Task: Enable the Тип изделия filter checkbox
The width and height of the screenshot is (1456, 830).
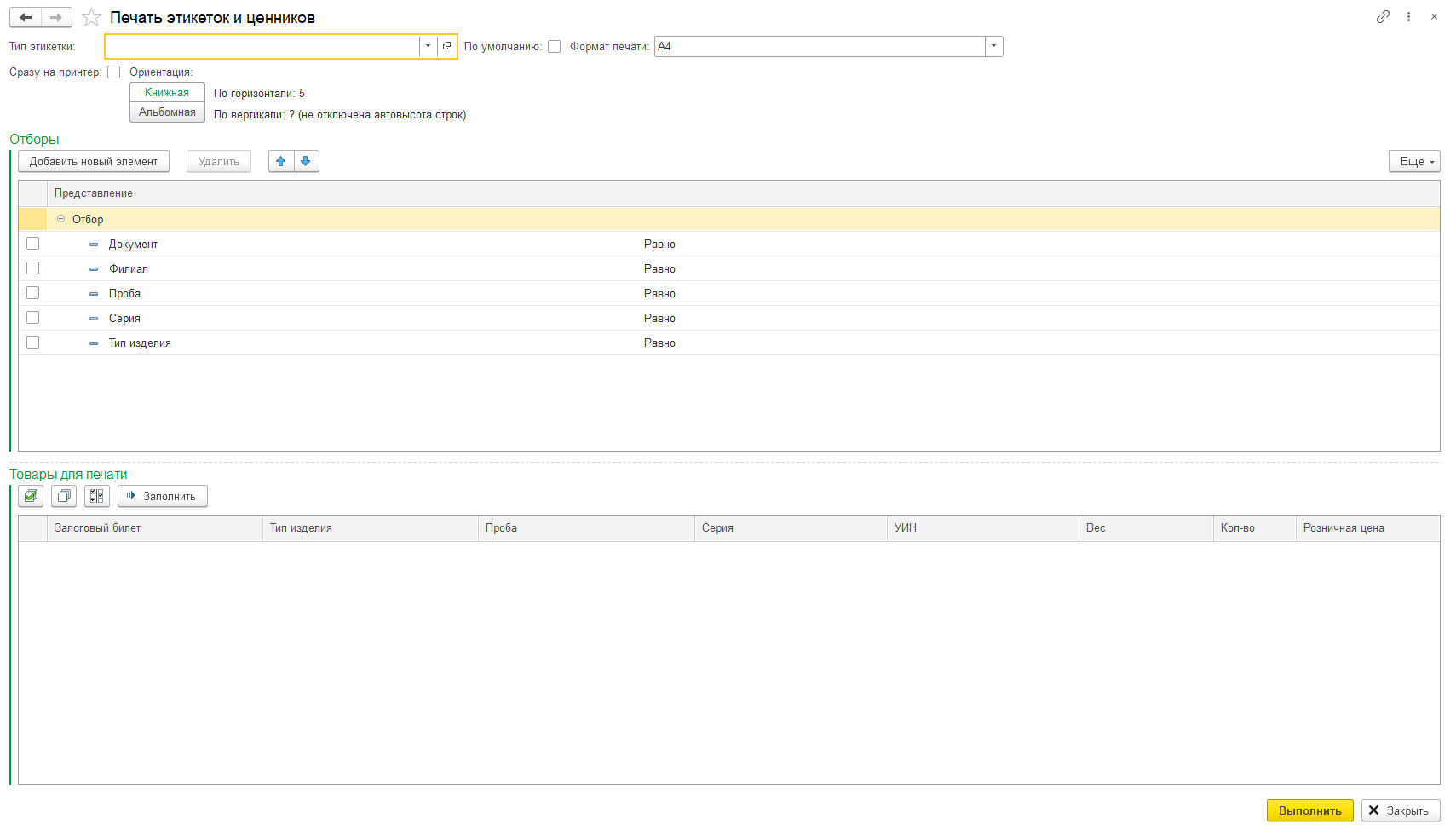Action: click(x=33, y=343)
